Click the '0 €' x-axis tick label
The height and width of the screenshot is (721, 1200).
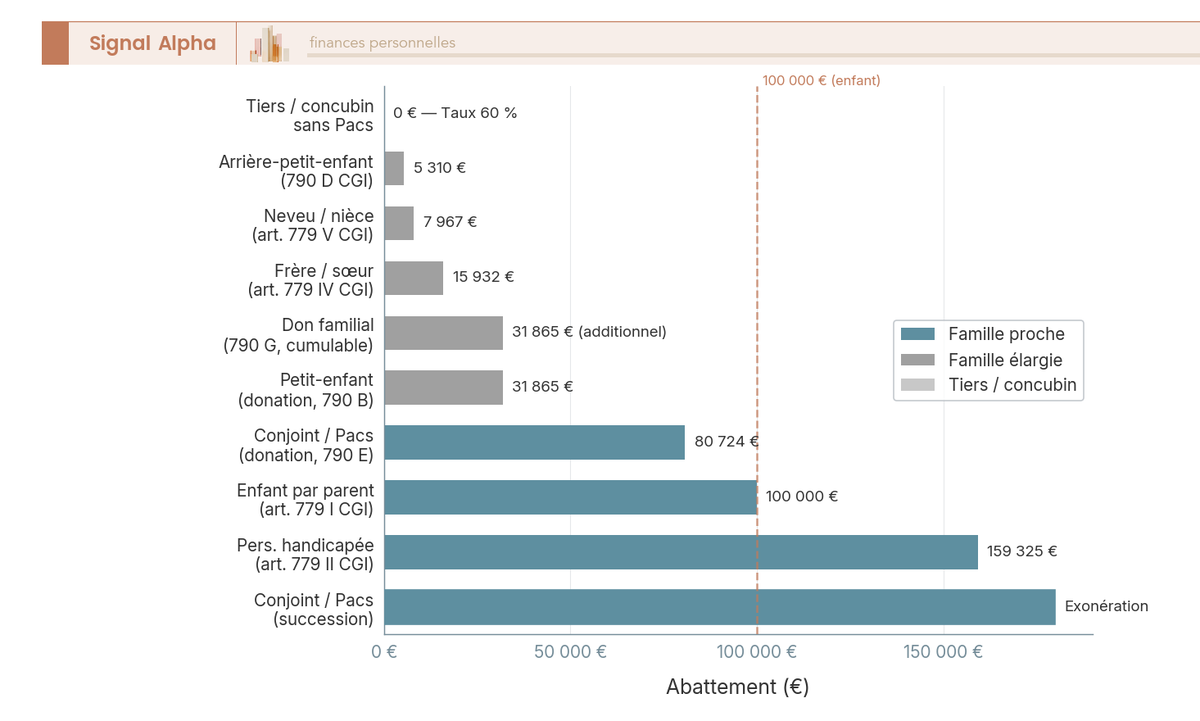tap(384, 652)
